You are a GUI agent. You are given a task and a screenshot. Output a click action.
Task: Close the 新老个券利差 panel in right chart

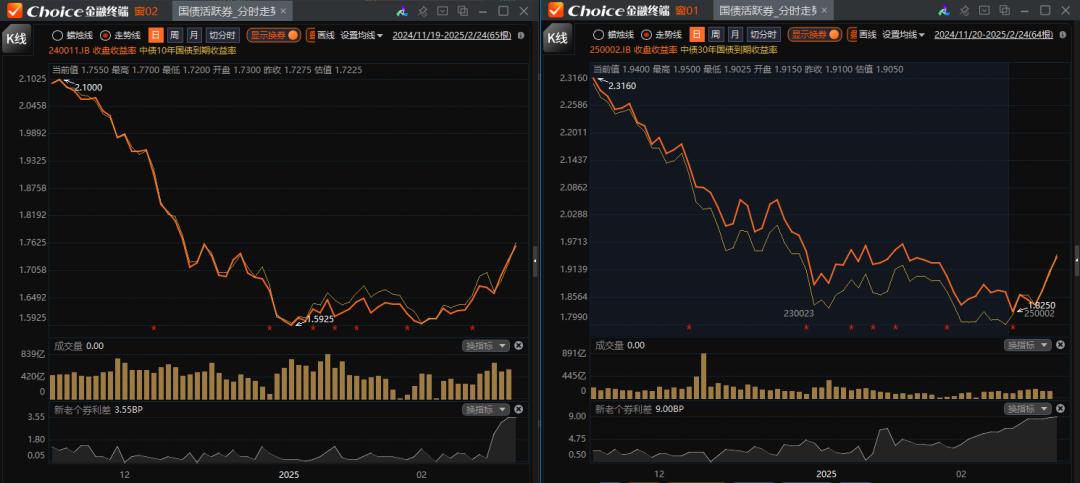tap(1059, 409)
